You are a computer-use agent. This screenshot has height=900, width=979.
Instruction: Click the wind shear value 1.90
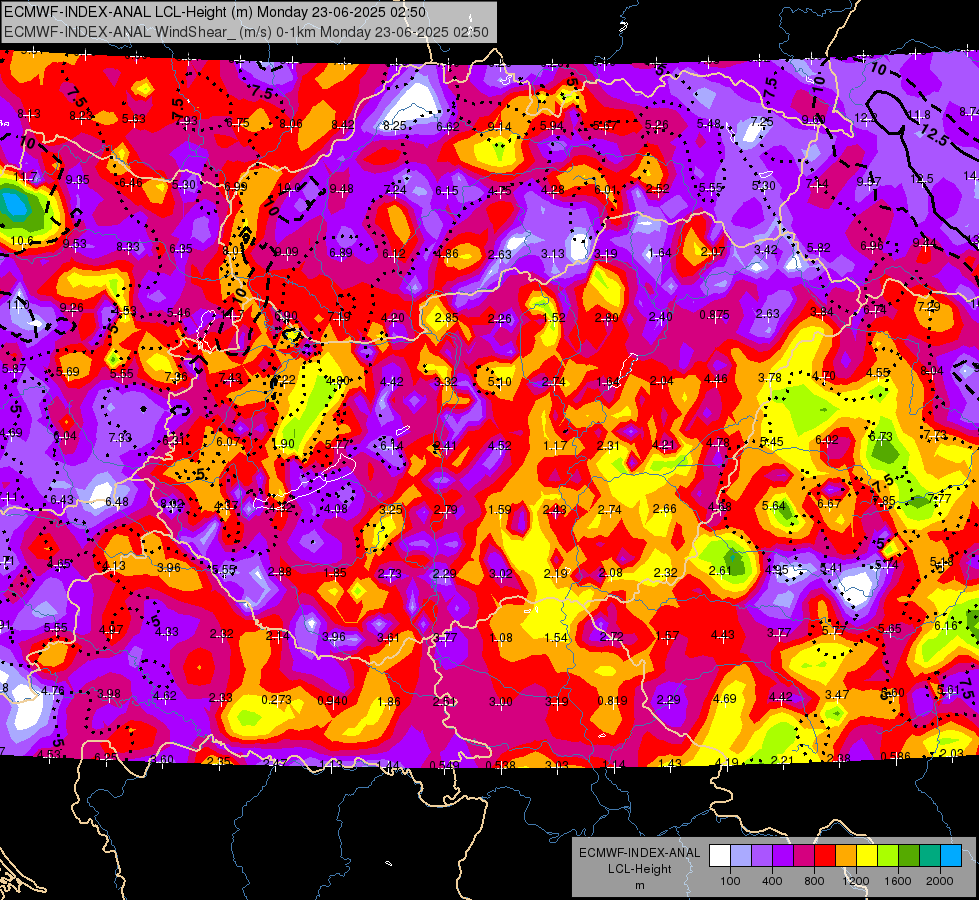[x=283, y=443]
